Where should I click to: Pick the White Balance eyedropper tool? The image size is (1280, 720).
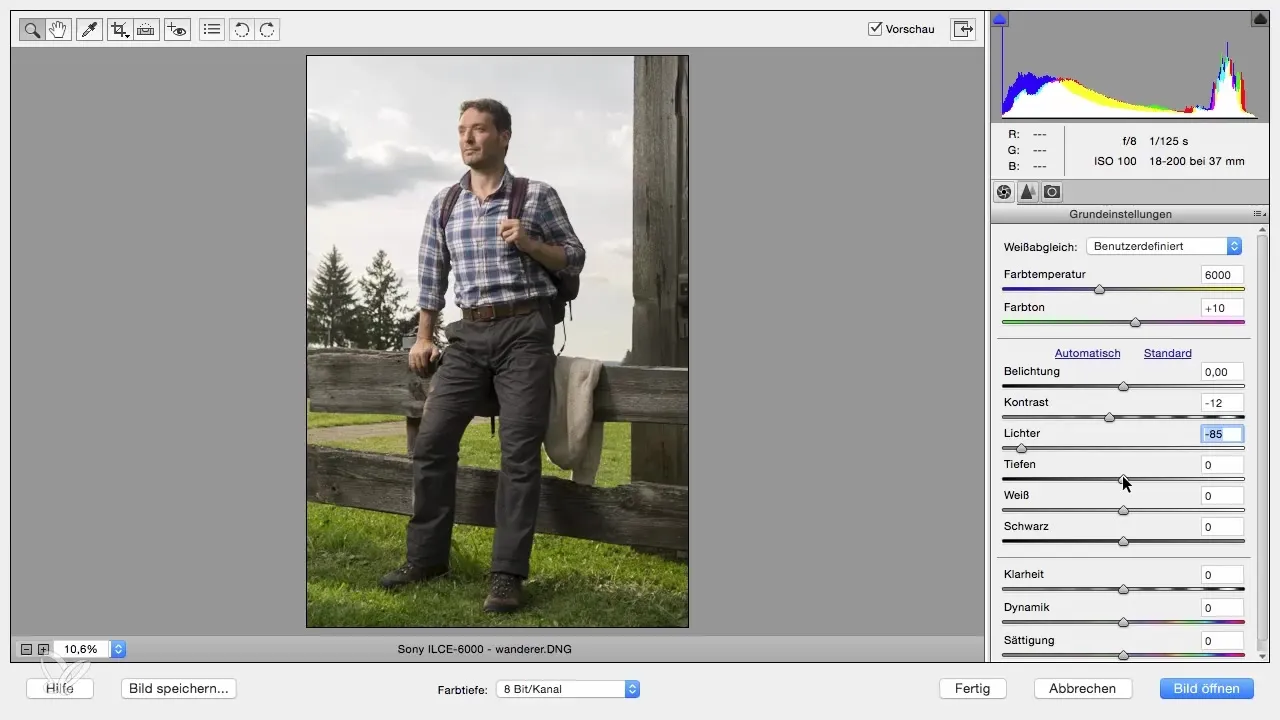click(88, 30)
